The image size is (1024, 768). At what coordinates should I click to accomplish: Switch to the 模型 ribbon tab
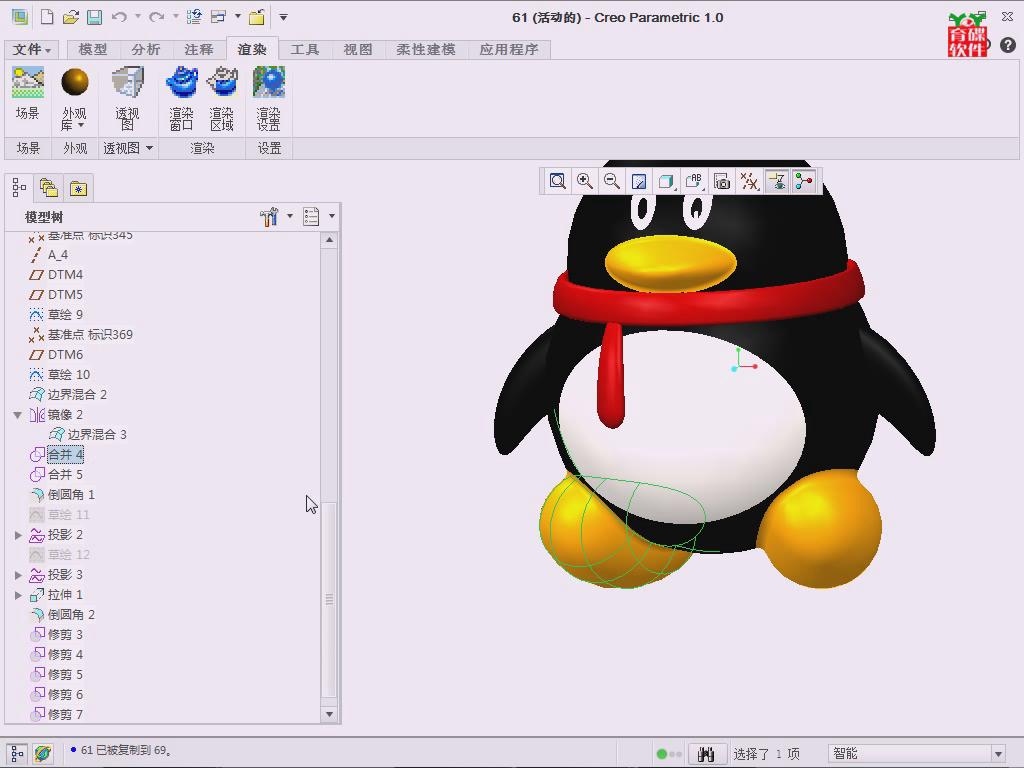click(92, 50)
